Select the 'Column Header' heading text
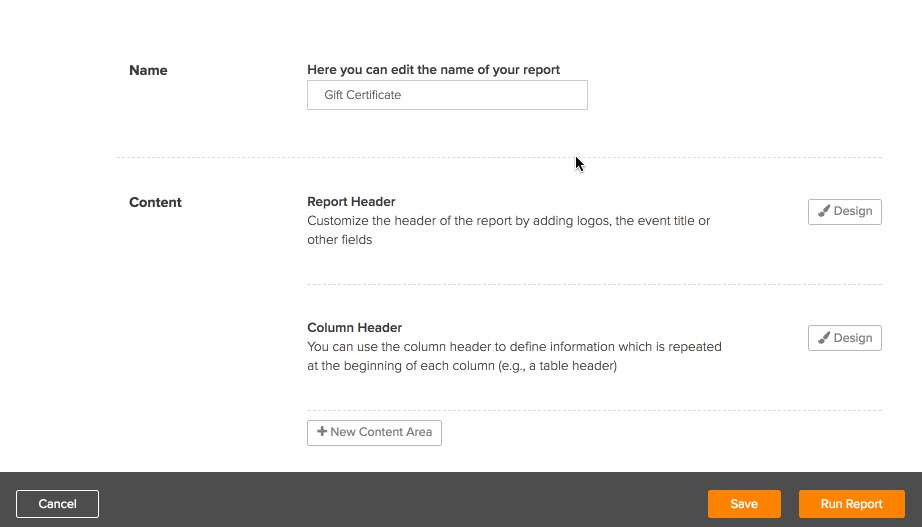Image resolution: width=922 pixels, height=527 pixels. 355,328
